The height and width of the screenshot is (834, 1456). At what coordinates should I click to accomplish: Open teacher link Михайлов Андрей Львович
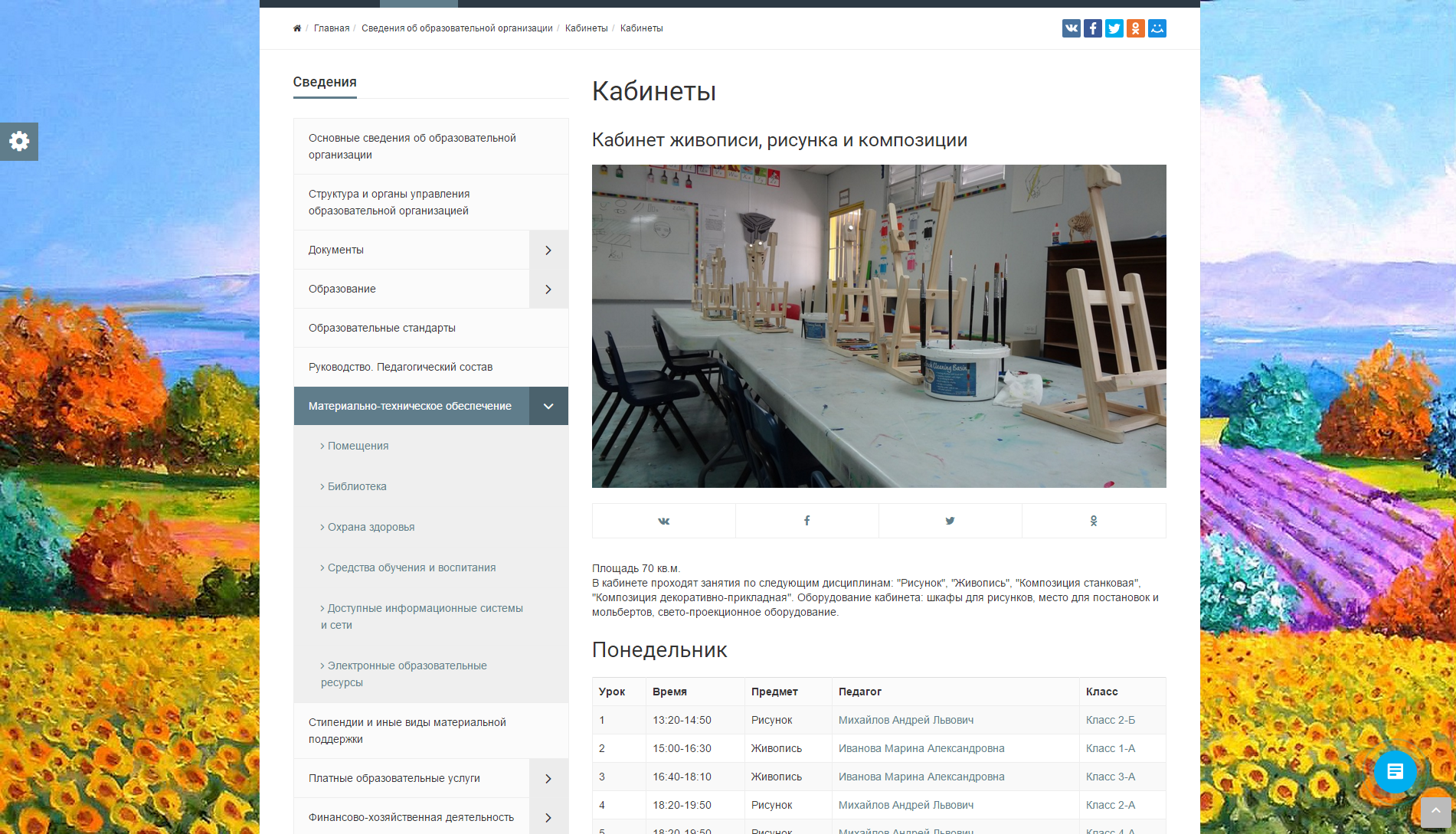906,720
